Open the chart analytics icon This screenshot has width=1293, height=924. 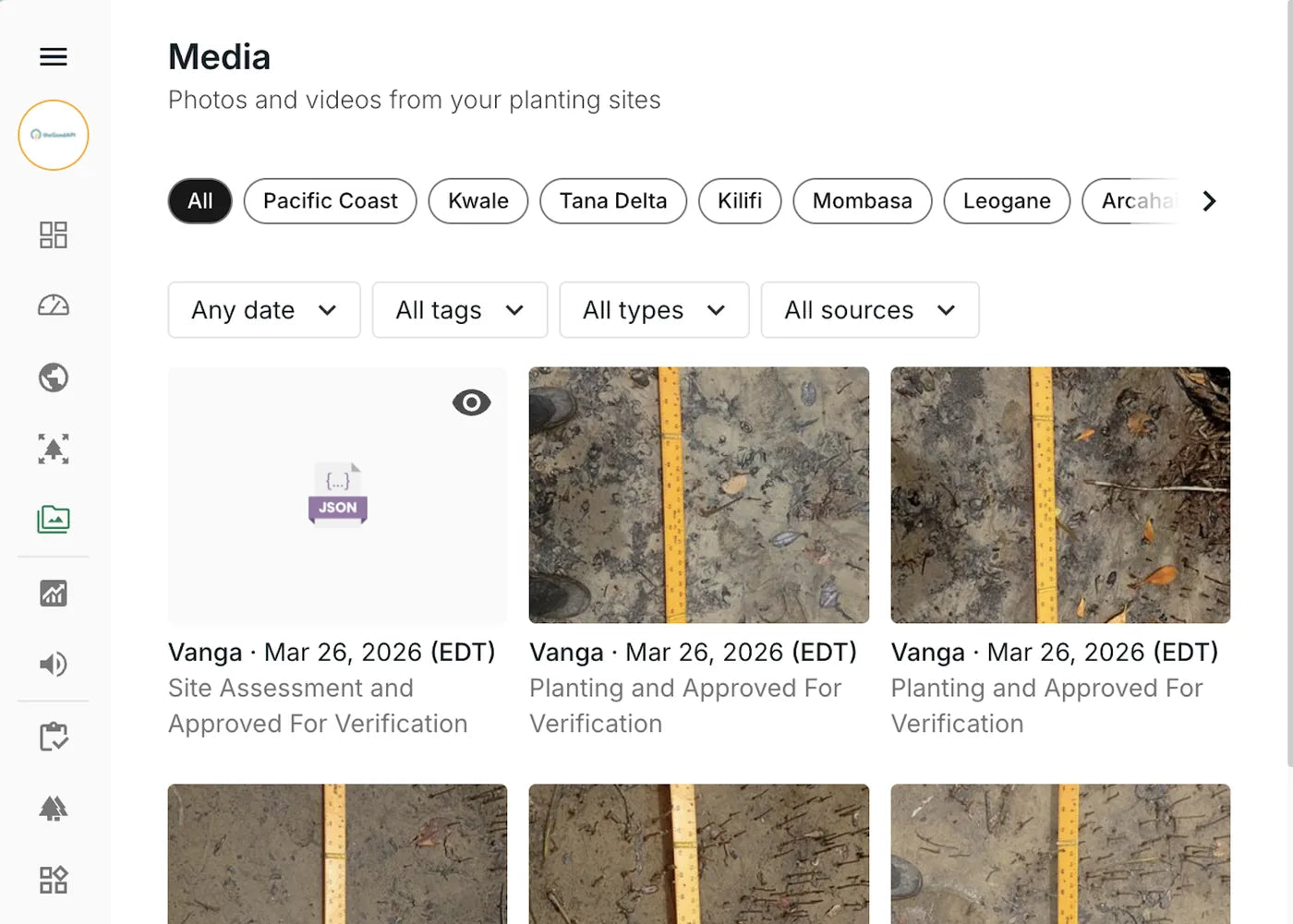pos(54,593)
